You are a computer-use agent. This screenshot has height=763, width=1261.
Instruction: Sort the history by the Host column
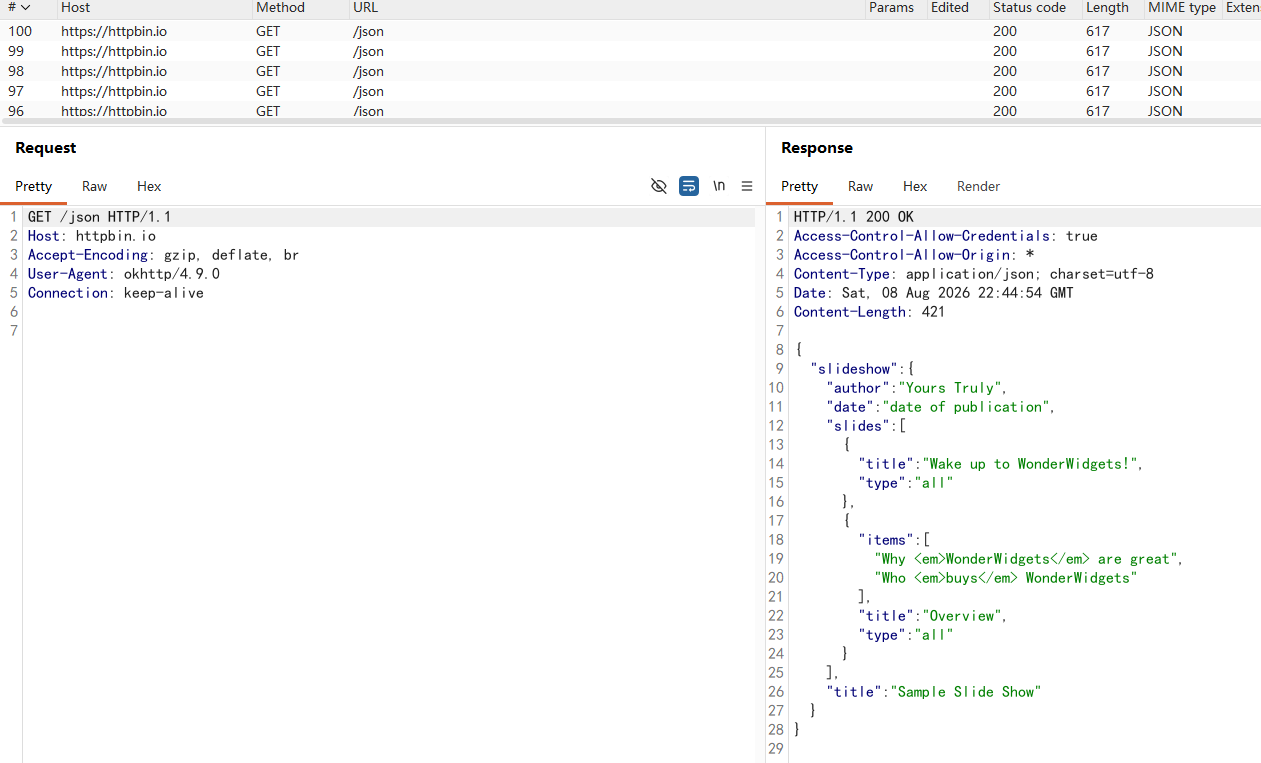pos(75,8)
